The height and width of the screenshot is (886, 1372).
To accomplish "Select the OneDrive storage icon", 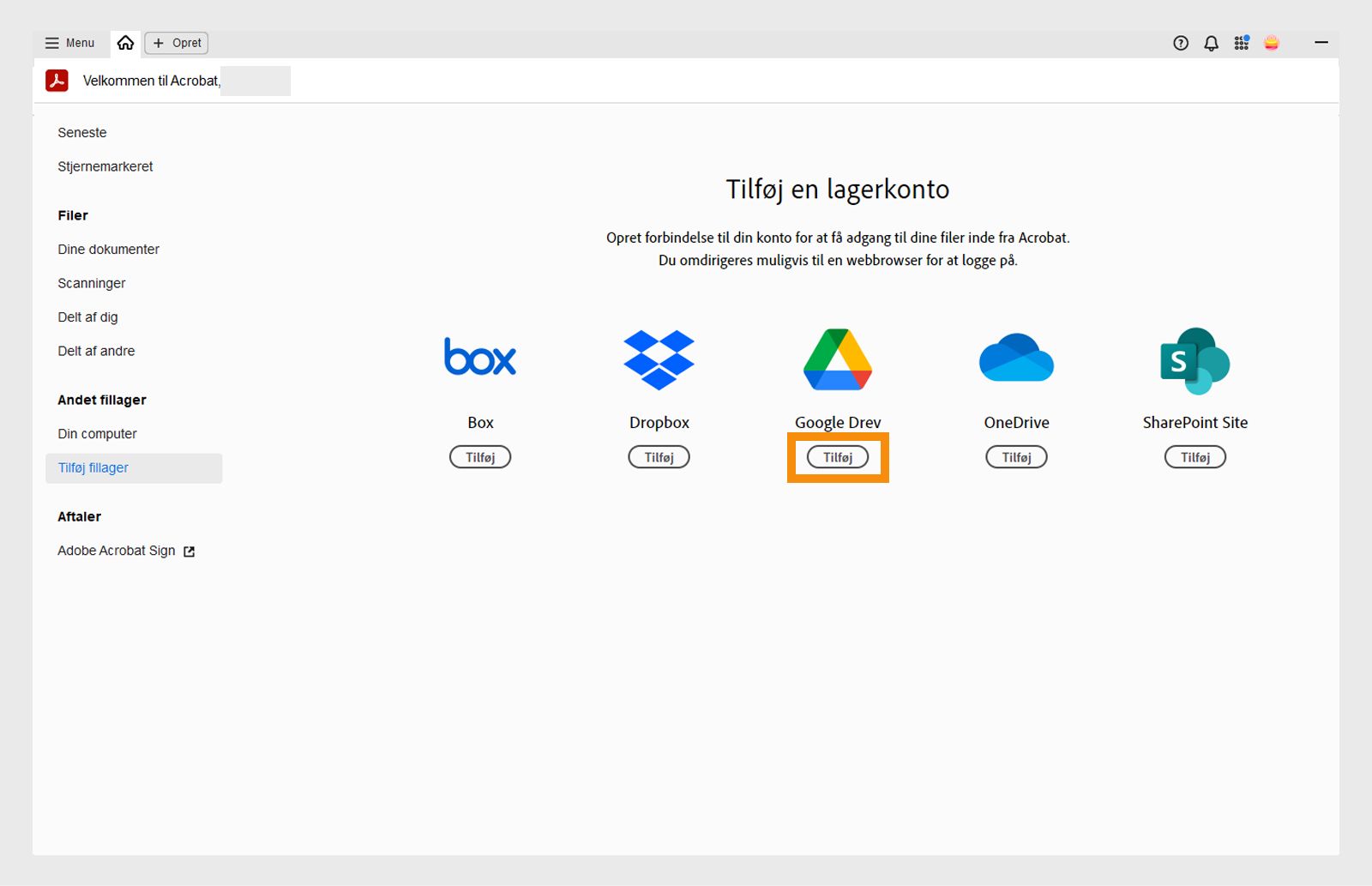I will [x=1016, y=359].
